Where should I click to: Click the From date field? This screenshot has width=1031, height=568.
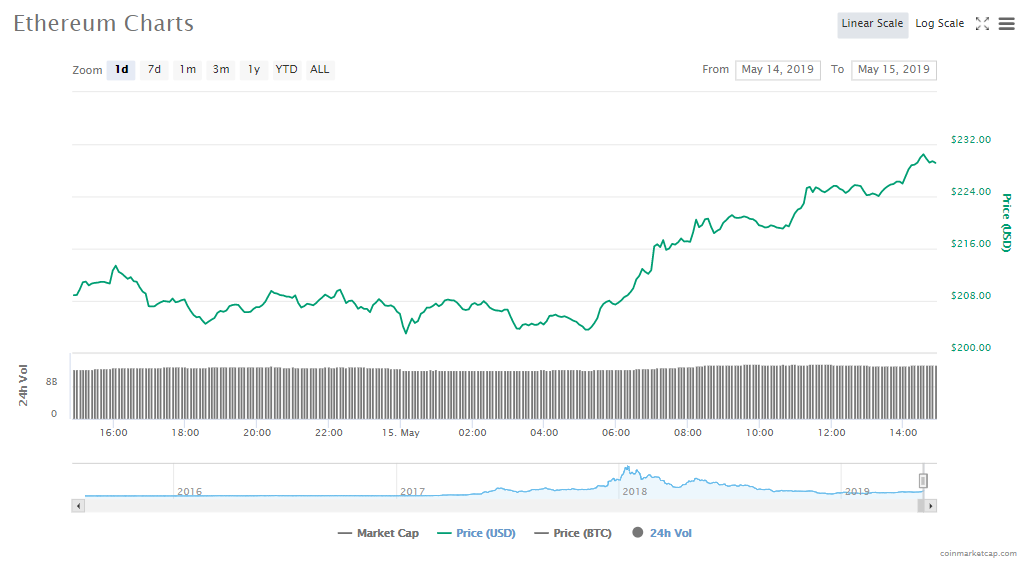point(777,70)
